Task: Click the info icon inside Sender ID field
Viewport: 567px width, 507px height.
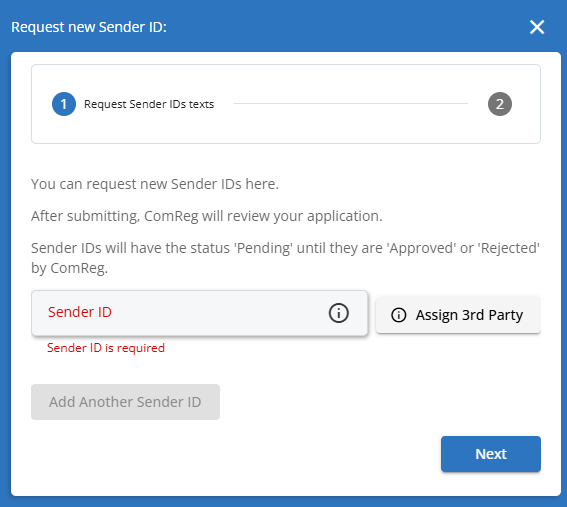Action: click(x=338, y=313)
